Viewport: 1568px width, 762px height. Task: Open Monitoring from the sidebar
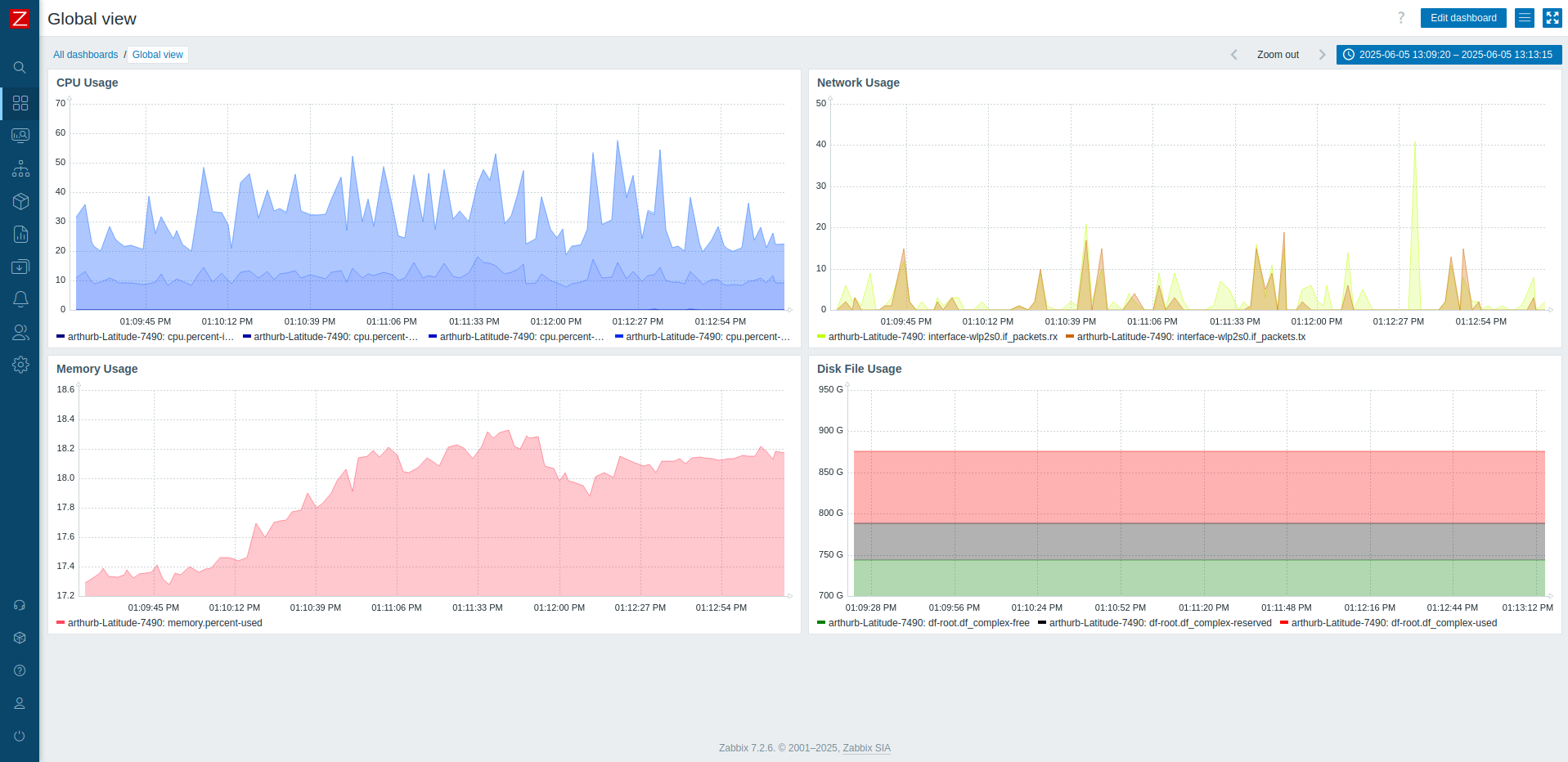coord(20,135)
